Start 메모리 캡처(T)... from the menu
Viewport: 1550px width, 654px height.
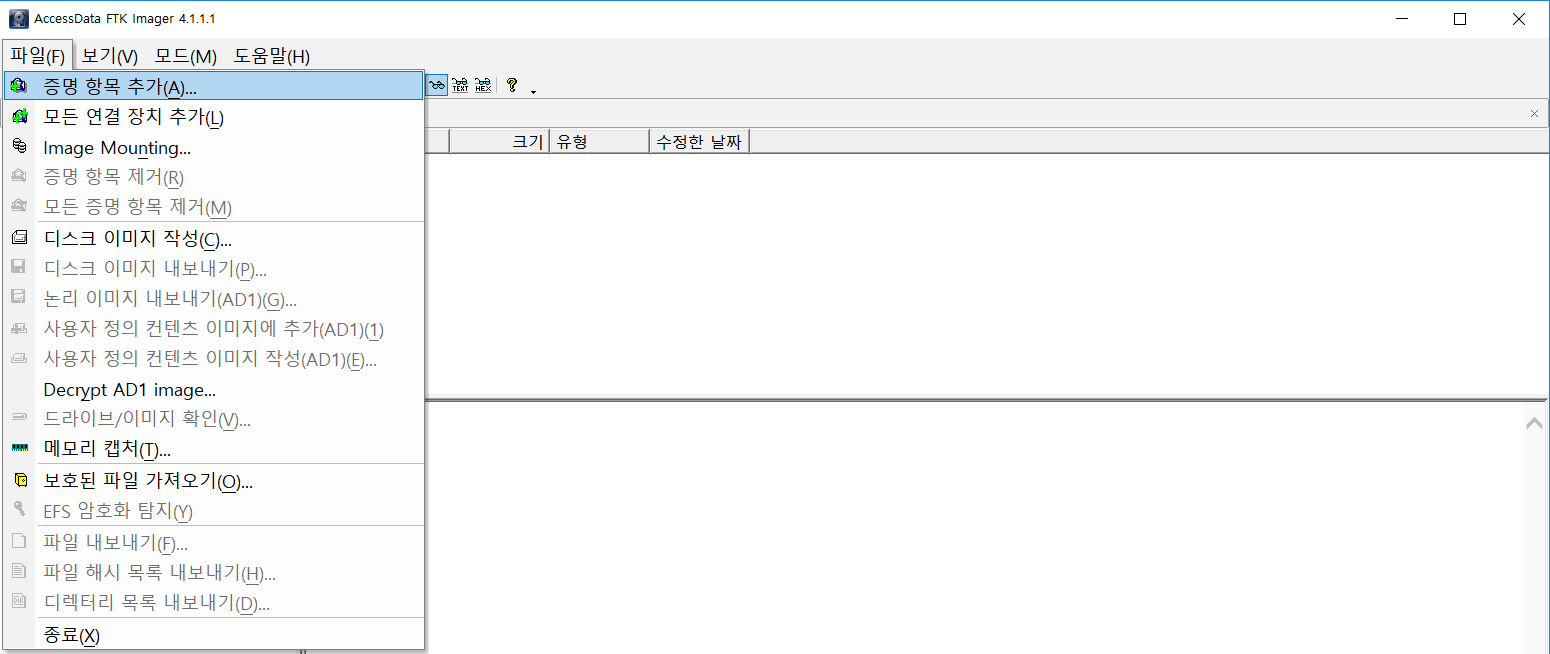tap(213, 449)
